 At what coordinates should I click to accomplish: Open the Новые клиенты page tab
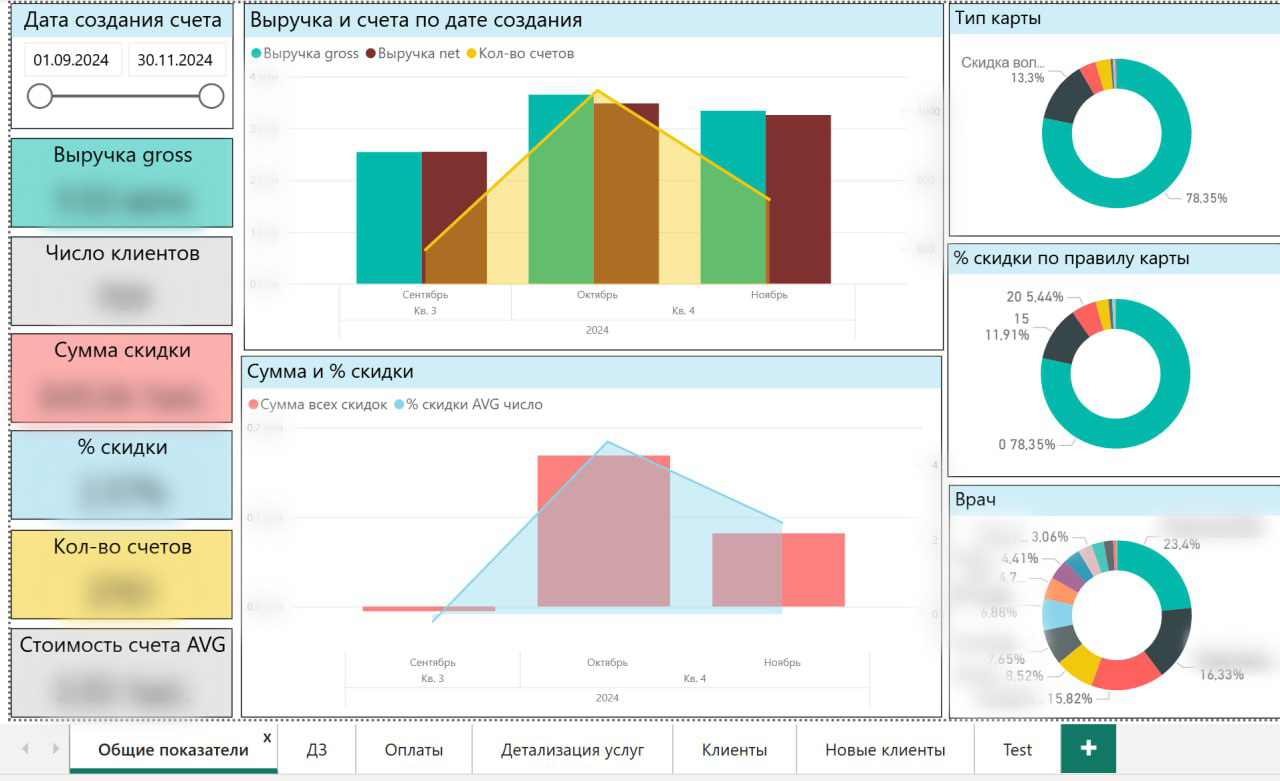pyautogui.click(x=884, y=750)
